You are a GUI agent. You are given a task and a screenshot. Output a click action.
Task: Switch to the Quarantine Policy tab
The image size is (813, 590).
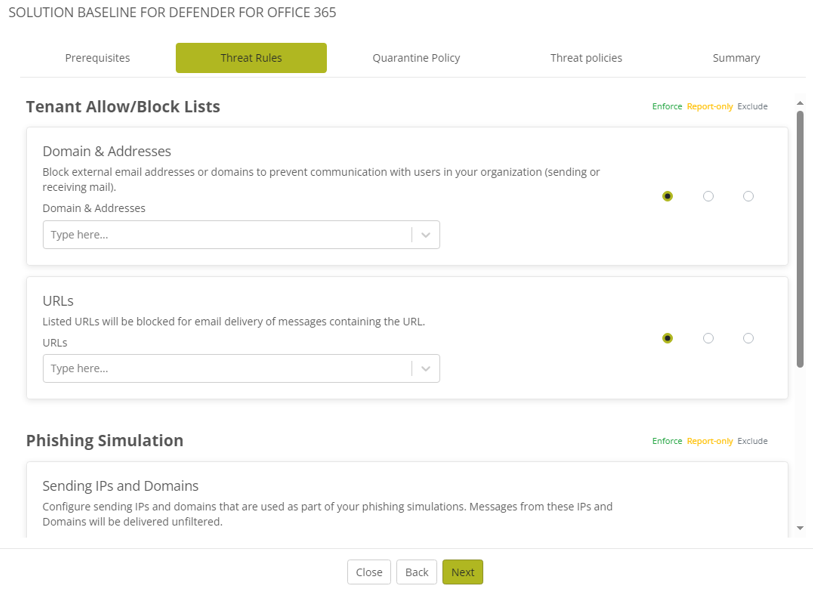[416, 58]
